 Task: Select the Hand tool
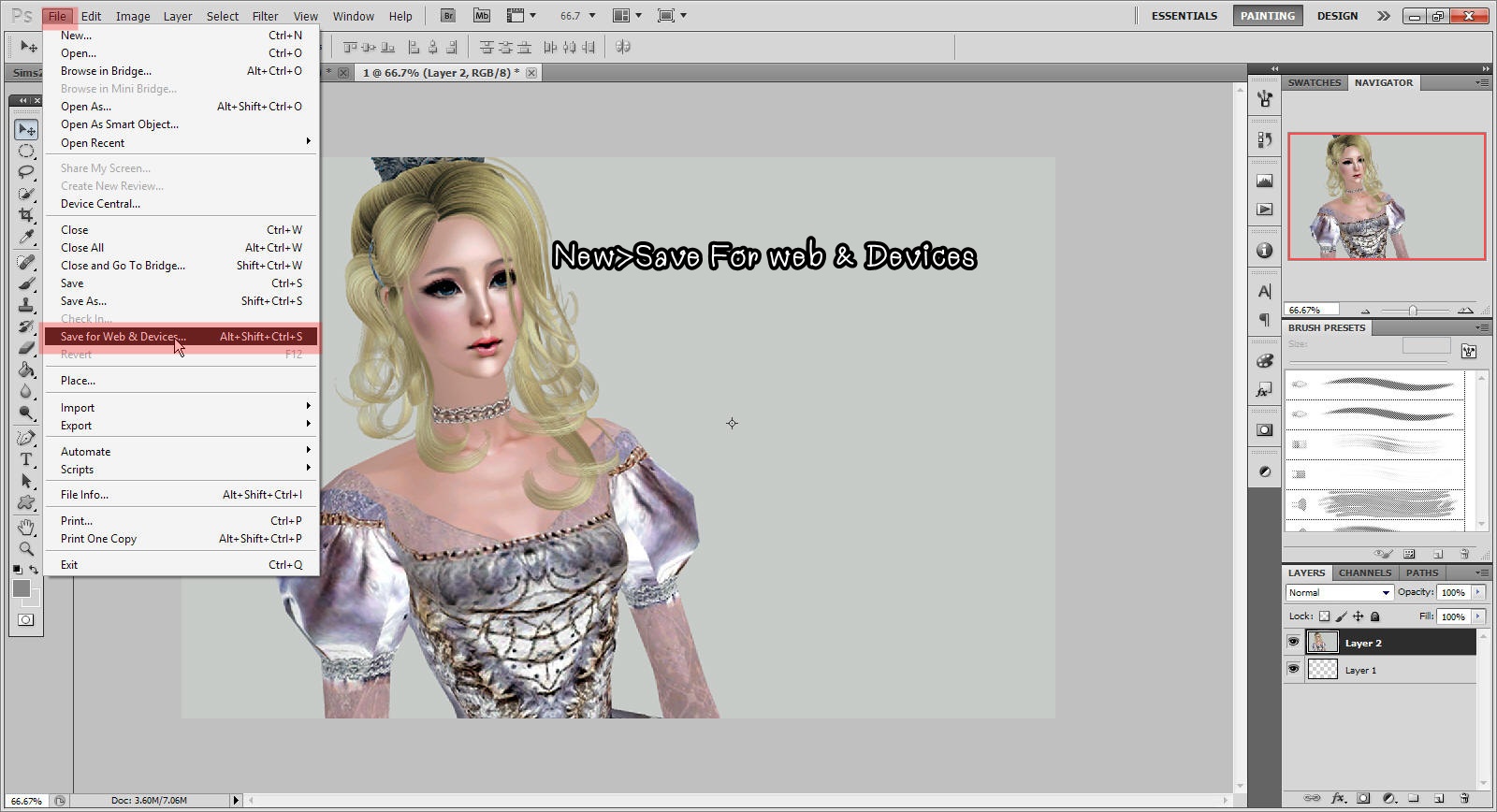click(26, 527)
